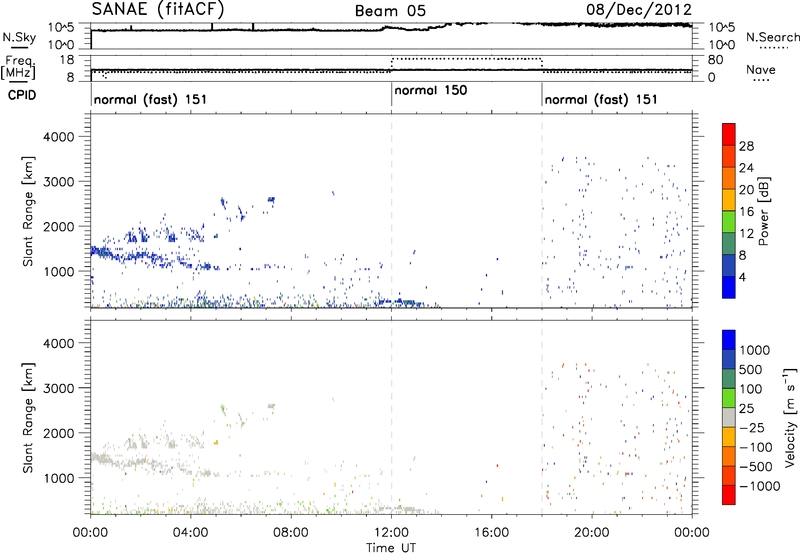Click the -25 tick on velocity colorbar
The width and height of the screenshot is (800, 554).
pos(752,427)
